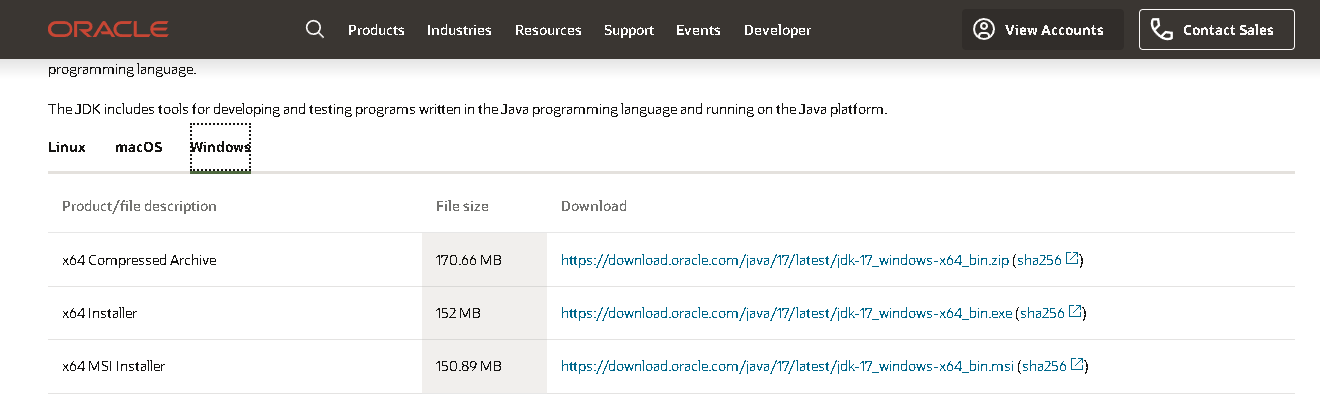Click external link icon for msi sha256

[1078, 365]
